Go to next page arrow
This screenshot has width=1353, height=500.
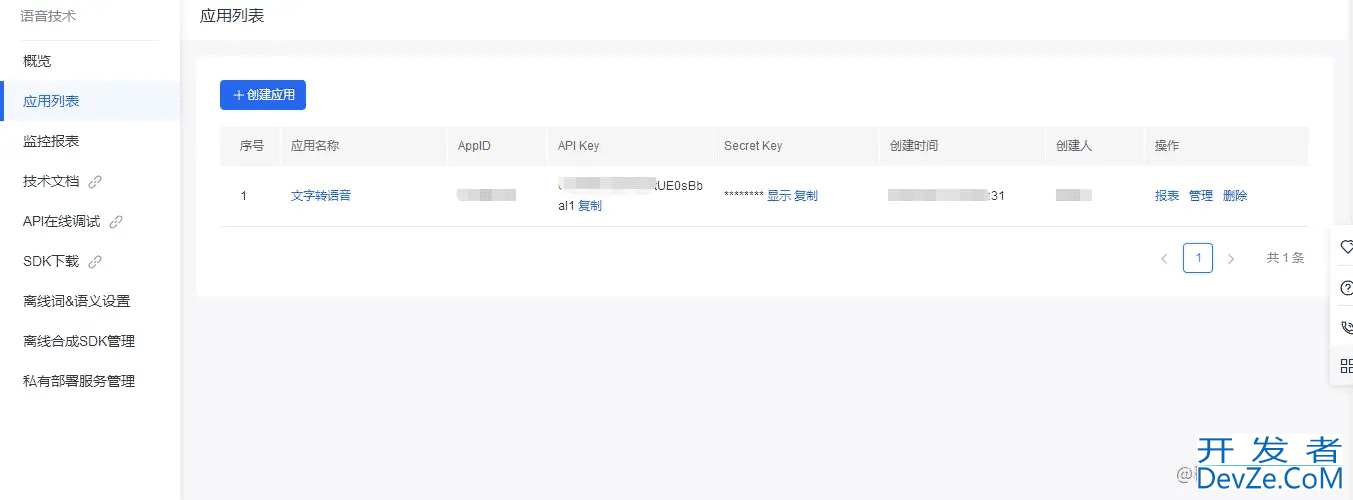pyautogui.click(x=1231, y=258)
